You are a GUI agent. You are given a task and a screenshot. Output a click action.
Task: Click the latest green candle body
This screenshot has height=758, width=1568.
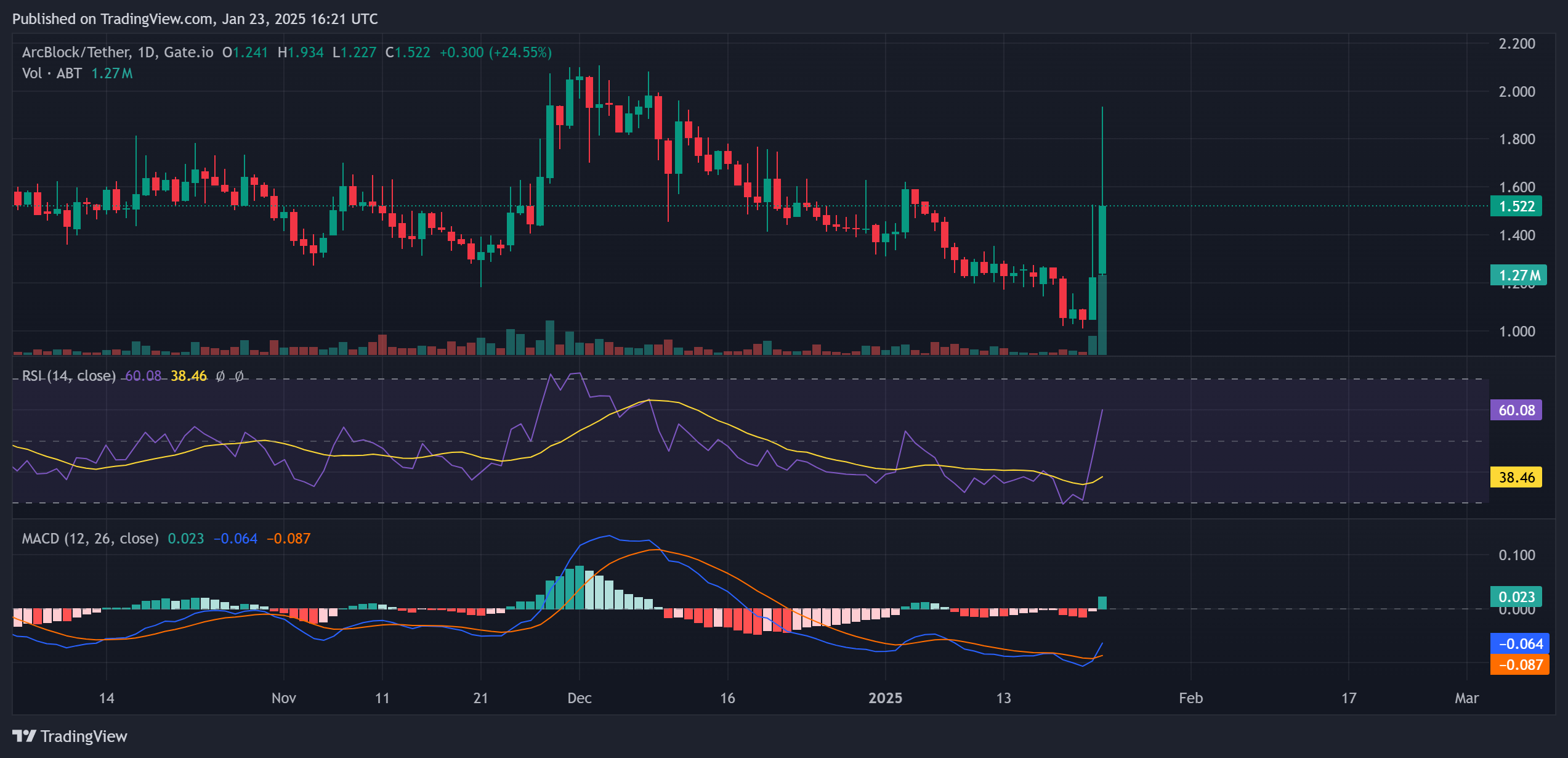click(x=1102, y=240)
